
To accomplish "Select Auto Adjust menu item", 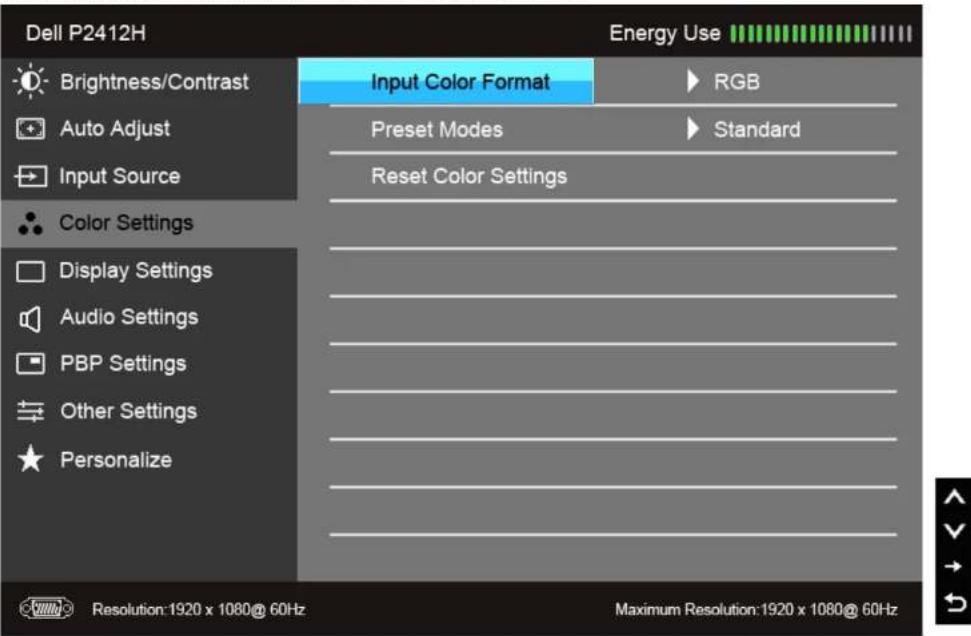I will tap(149, 129).
